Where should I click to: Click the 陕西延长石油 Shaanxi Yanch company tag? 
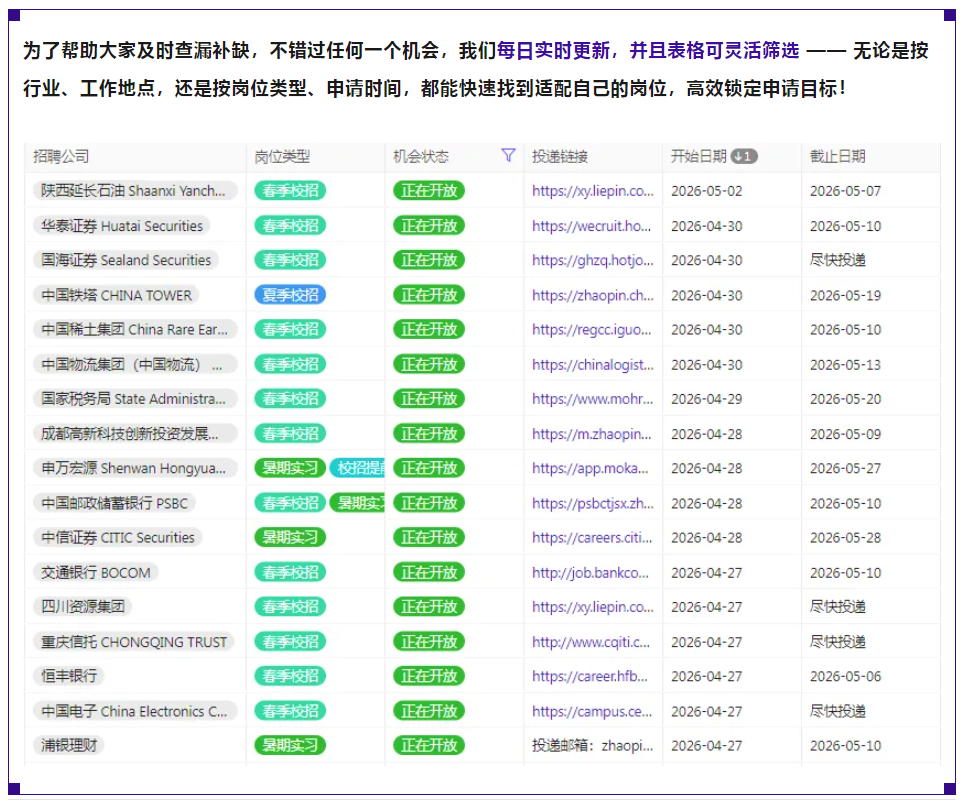pos(134,191)
